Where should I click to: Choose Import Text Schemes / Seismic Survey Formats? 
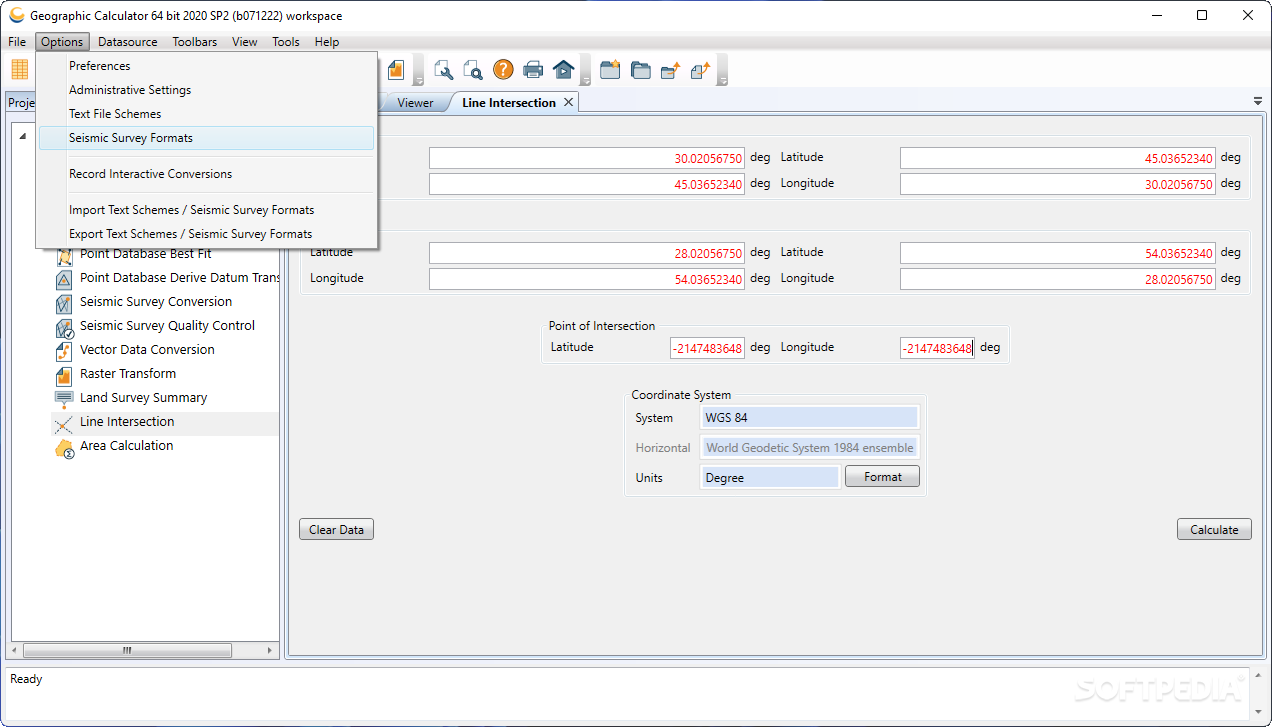click(x=206, y=210)
